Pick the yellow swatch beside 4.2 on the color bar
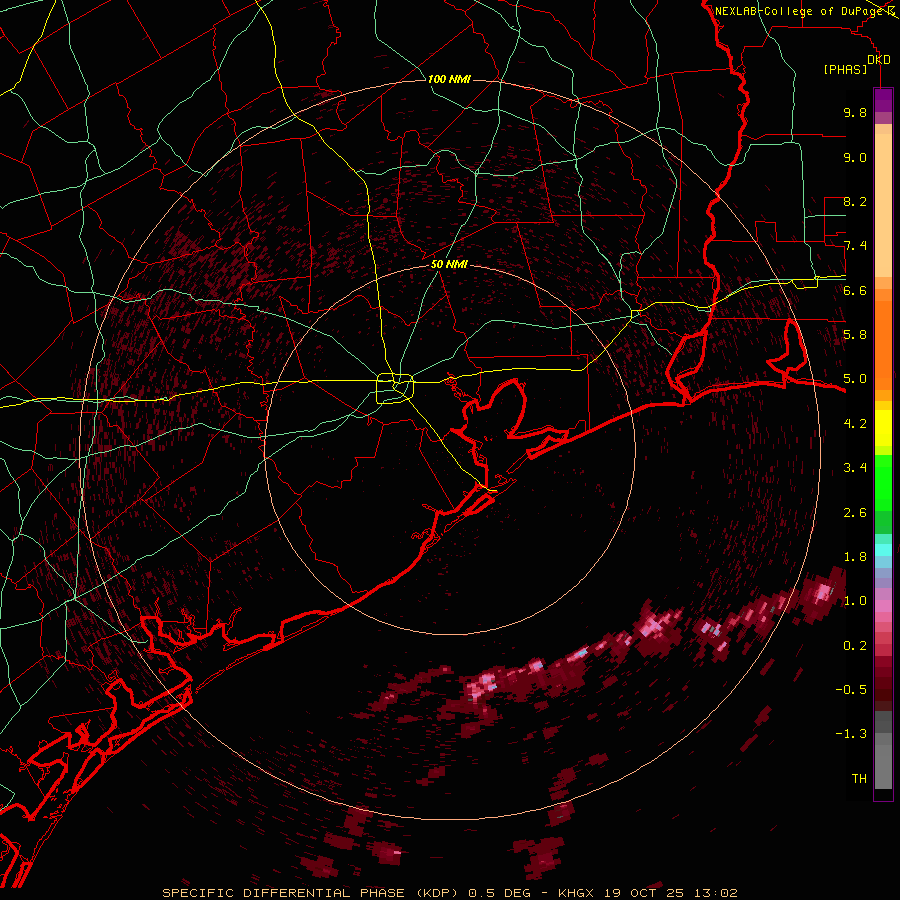The height and width of the screenshot is (900, 900). tap(883, 428)
